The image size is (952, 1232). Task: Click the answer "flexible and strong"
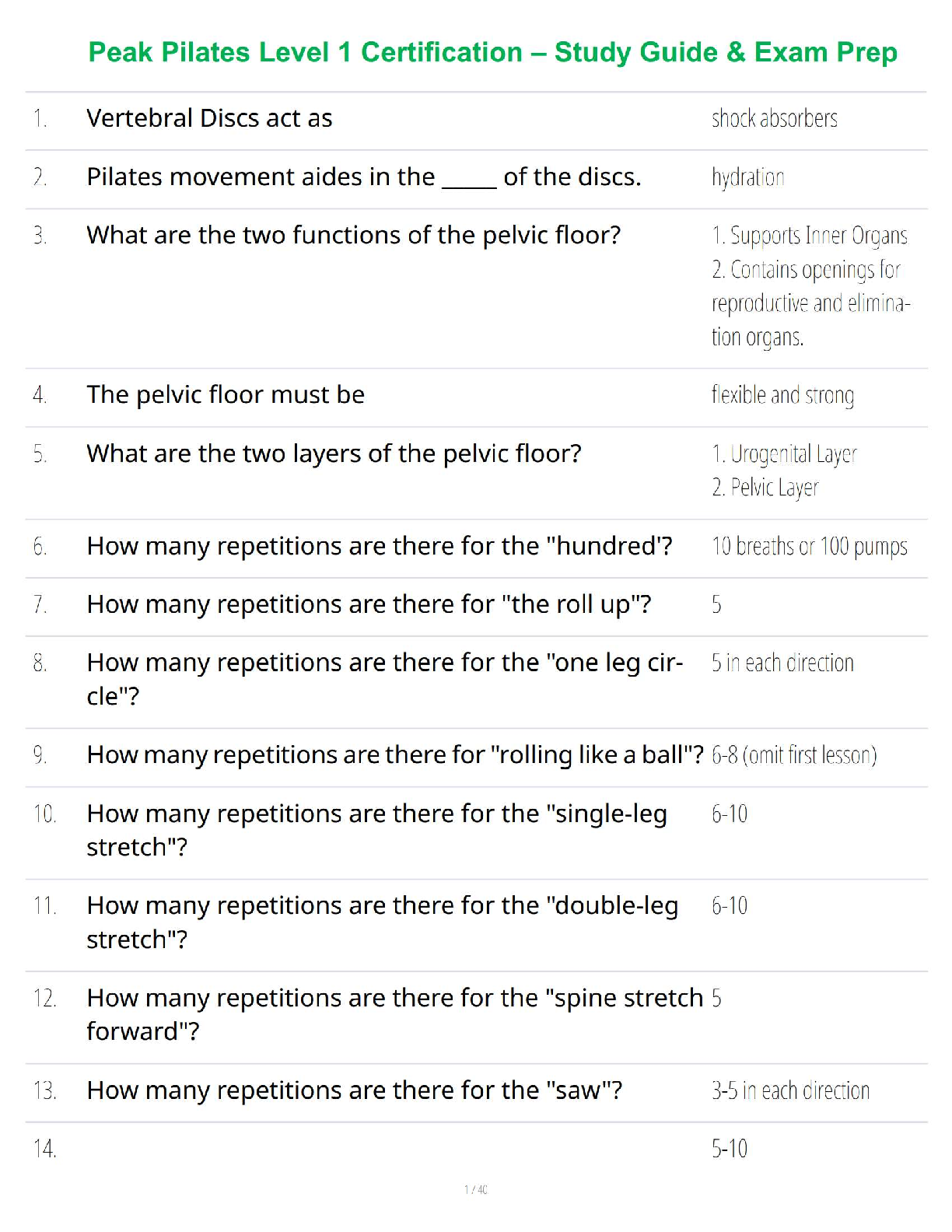(x=782, y=395)
